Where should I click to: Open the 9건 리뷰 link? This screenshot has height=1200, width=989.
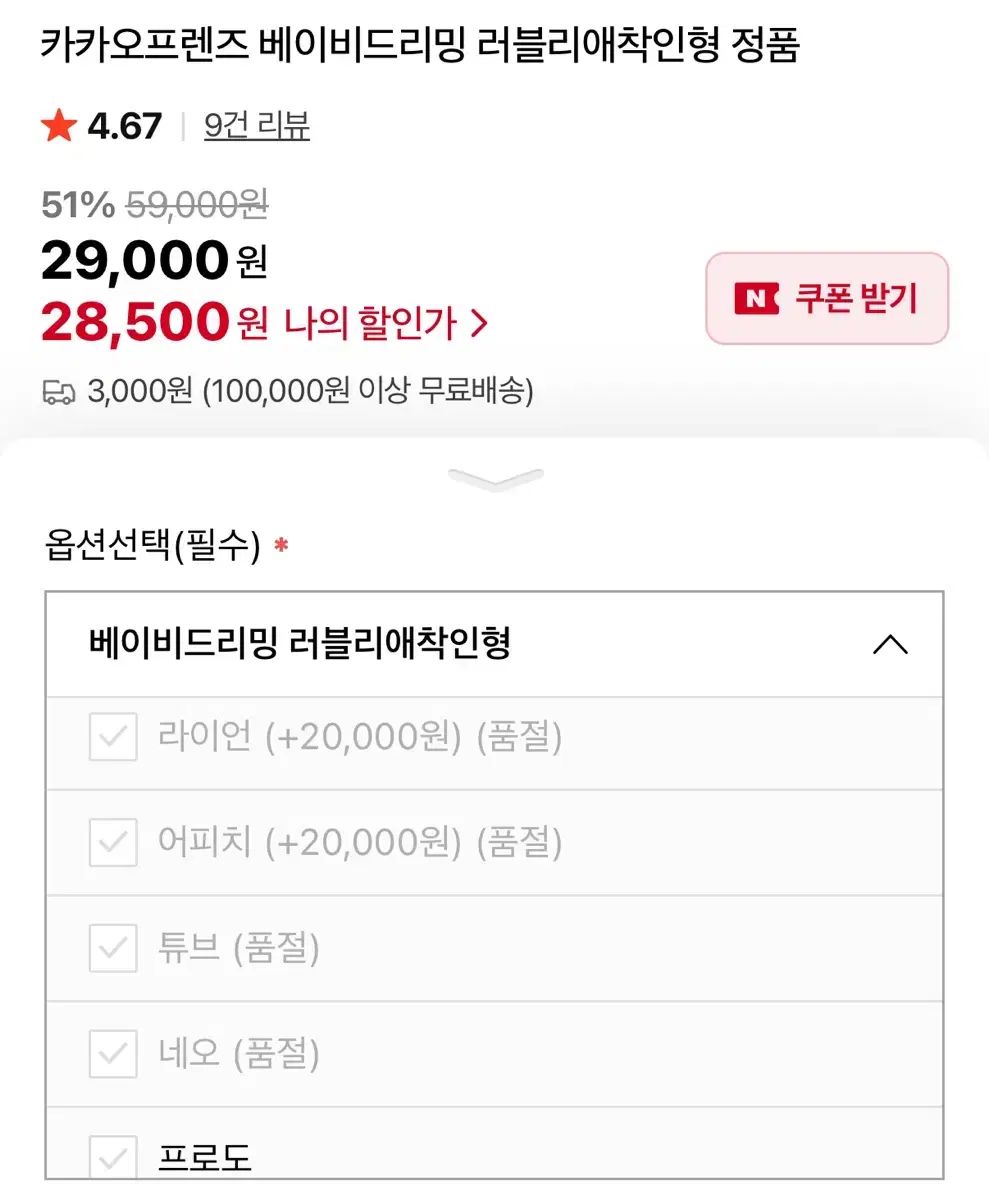(x=257, y=126)
